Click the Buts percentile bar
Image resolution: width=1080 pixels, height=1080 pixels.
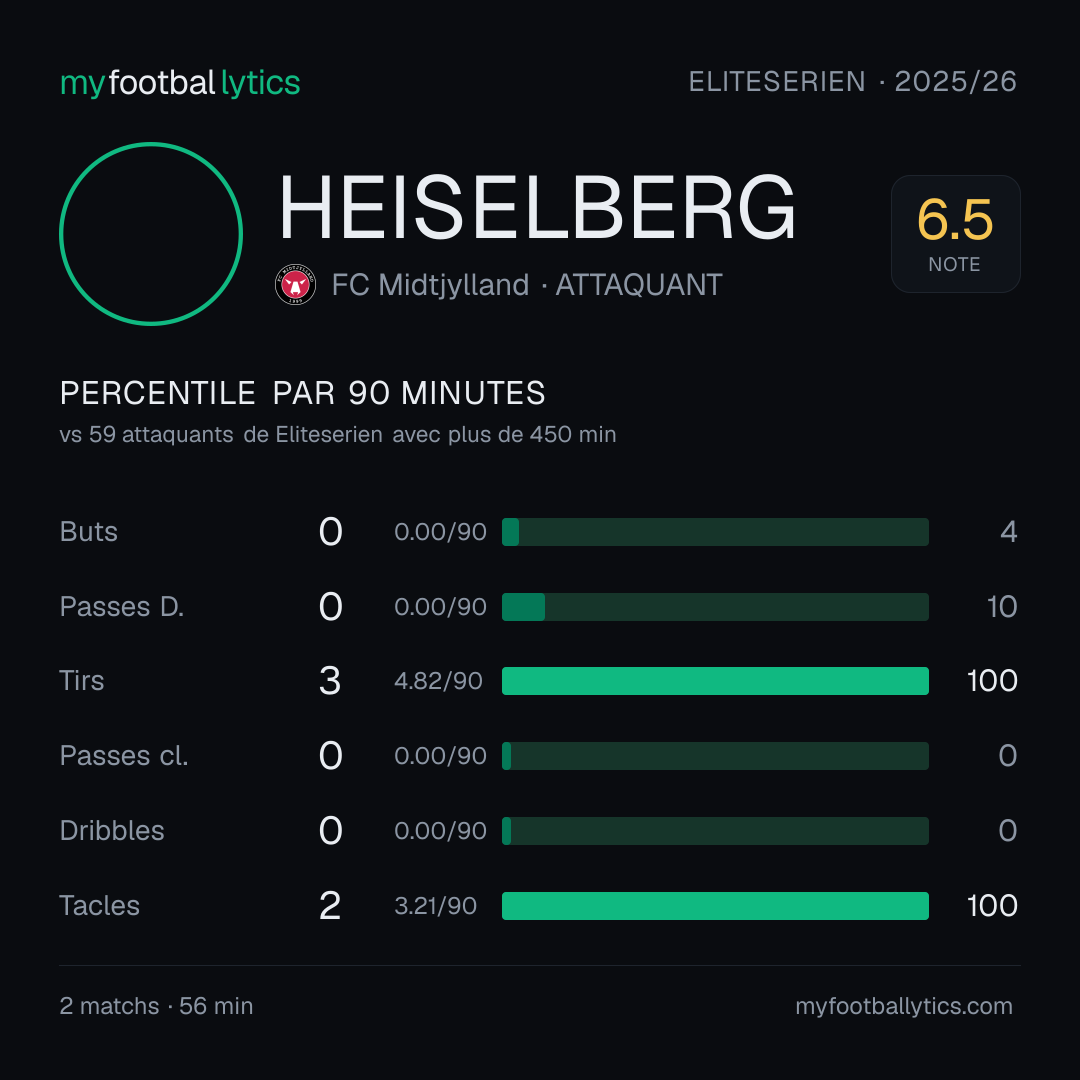(715, 532)
